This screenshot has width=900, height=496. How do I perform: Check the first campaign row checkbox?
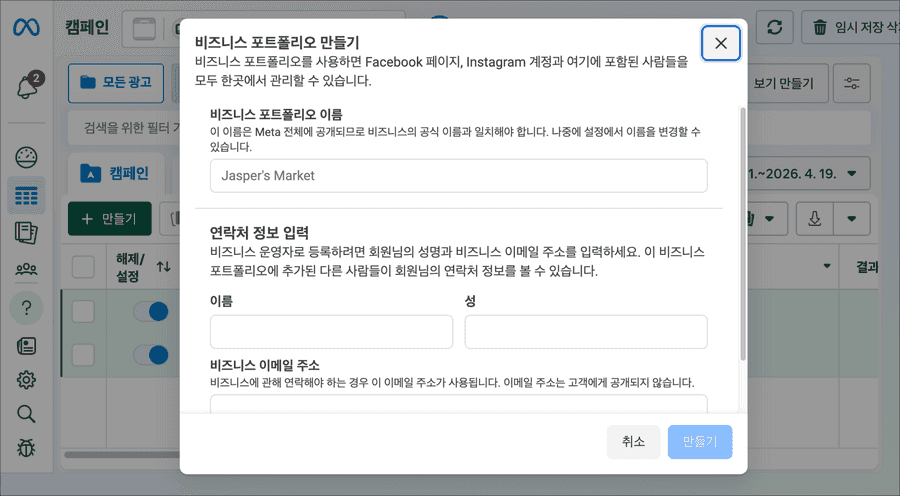coord(83,312)
